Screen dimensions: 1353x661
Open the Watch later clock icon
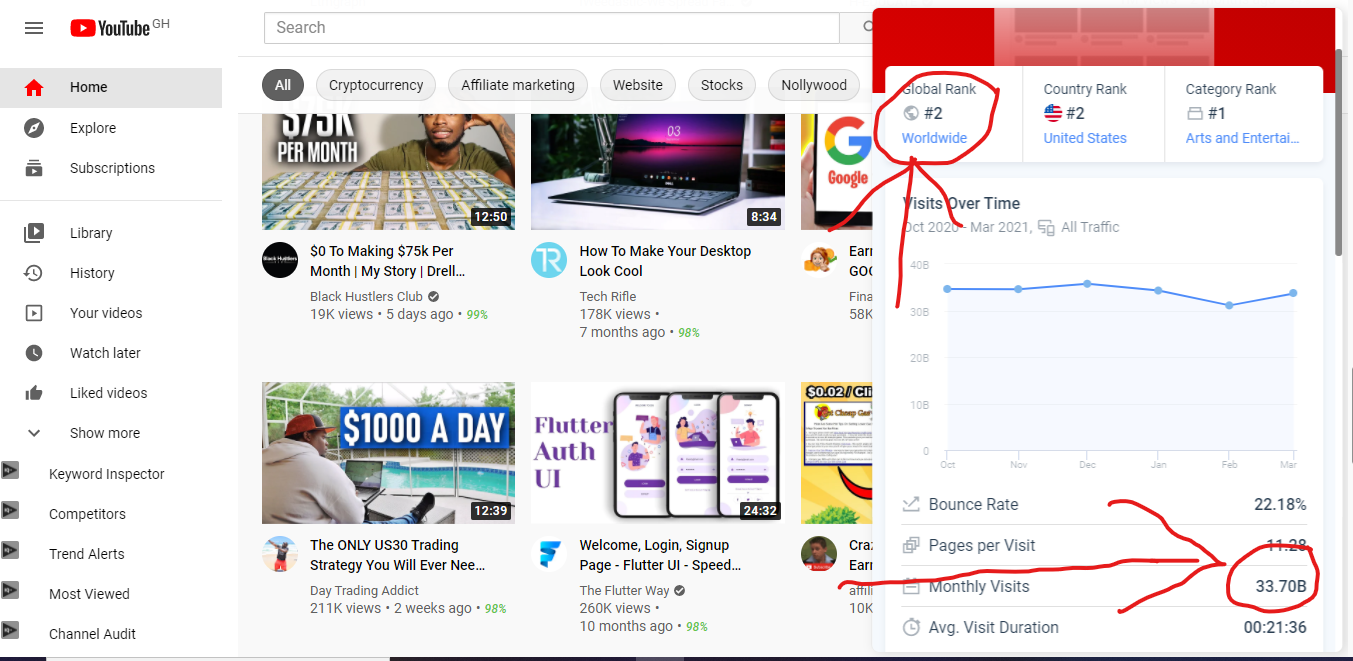[x=34, y=353]
